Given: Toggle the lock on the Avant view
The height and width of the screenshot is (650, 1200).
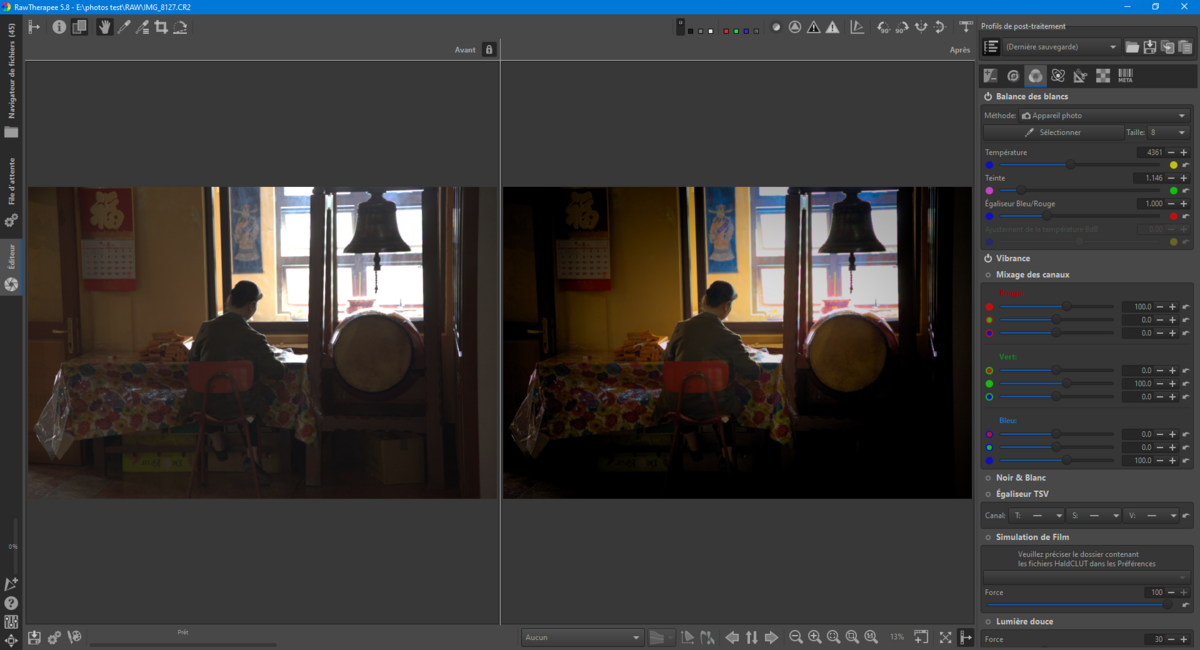Looking at the screenshot, I should tap(489, 49).
